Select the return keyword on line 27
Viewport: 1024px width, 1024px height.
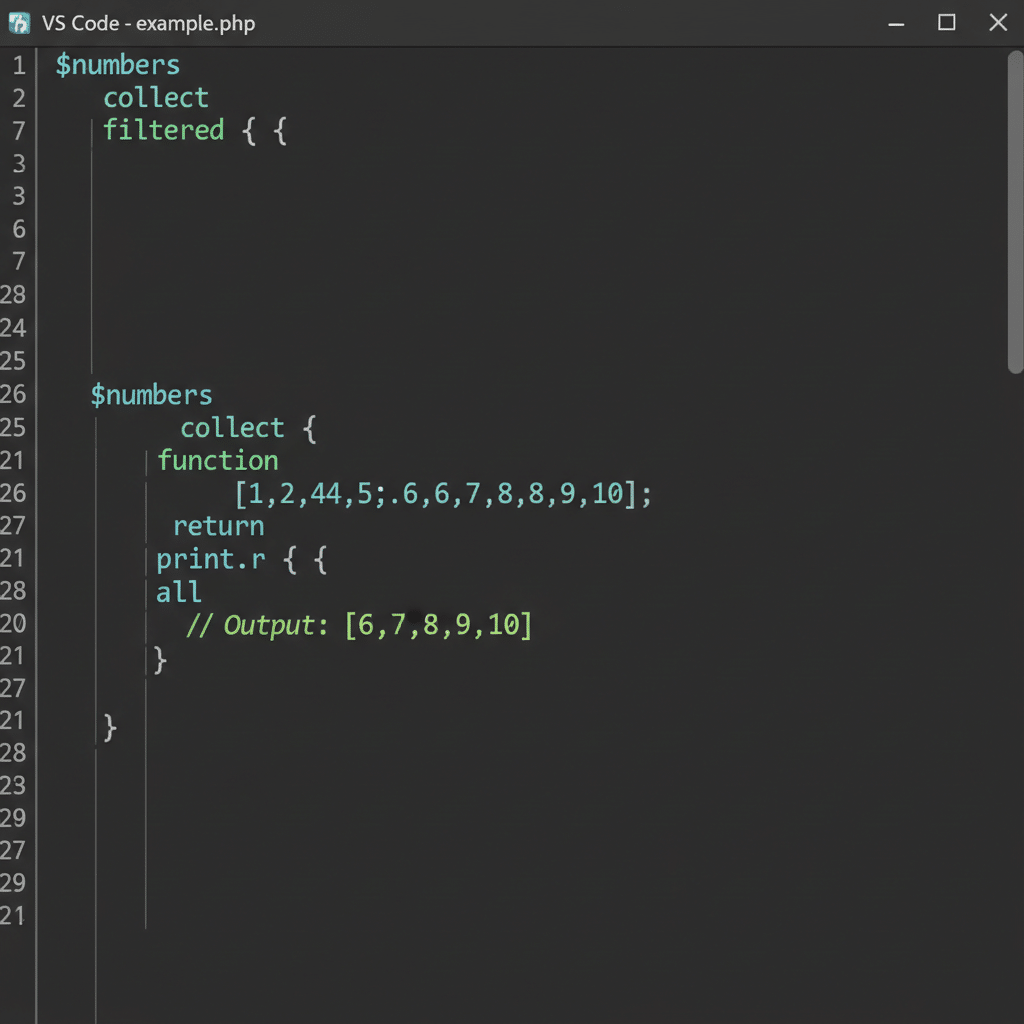(x=219, y=525)
